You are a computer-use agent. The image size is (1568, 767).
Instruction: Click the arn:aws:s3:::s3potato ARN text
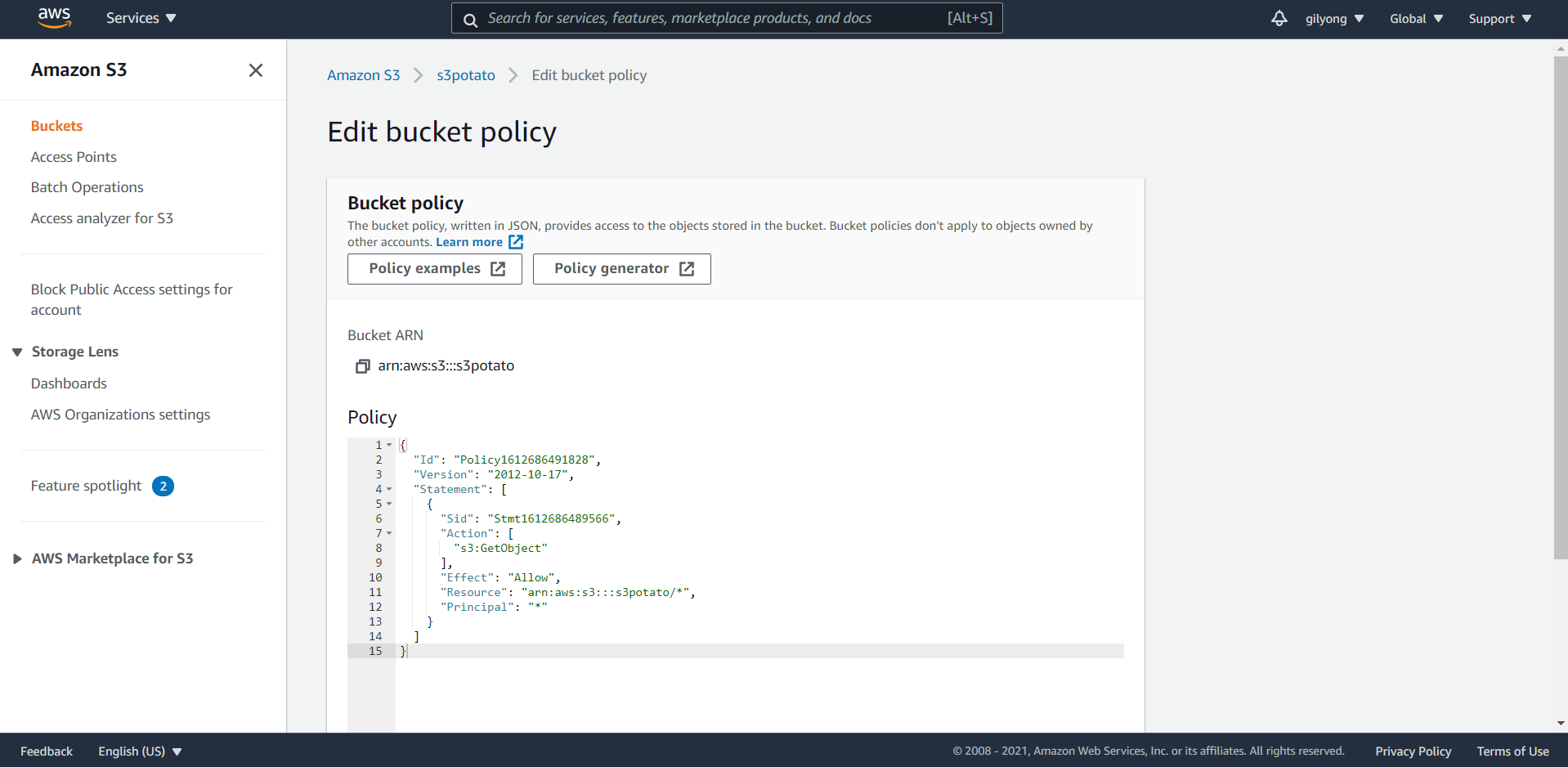(446, 366)
